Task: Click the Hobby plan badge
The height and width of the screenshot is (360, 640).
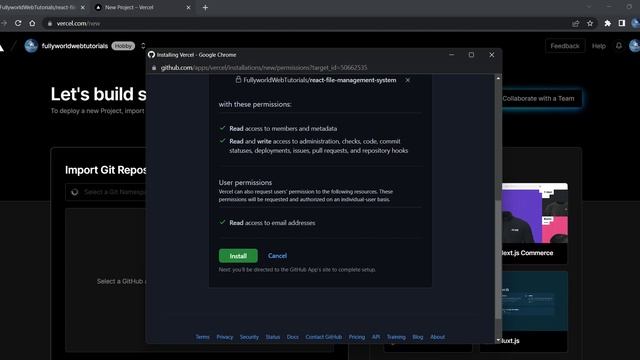Action: pos(123,46)
